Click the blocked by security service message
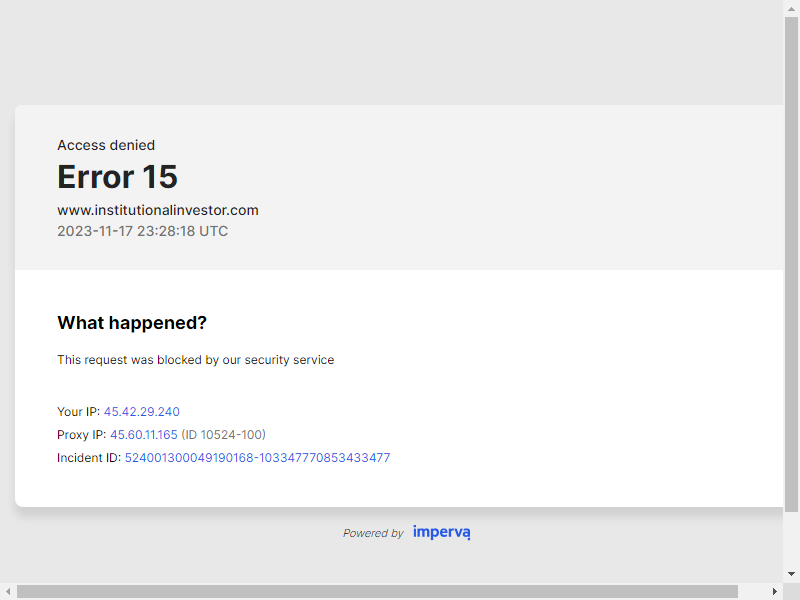Image resolution: width=800 pixels, height=600 pixels. click(195, 360)
